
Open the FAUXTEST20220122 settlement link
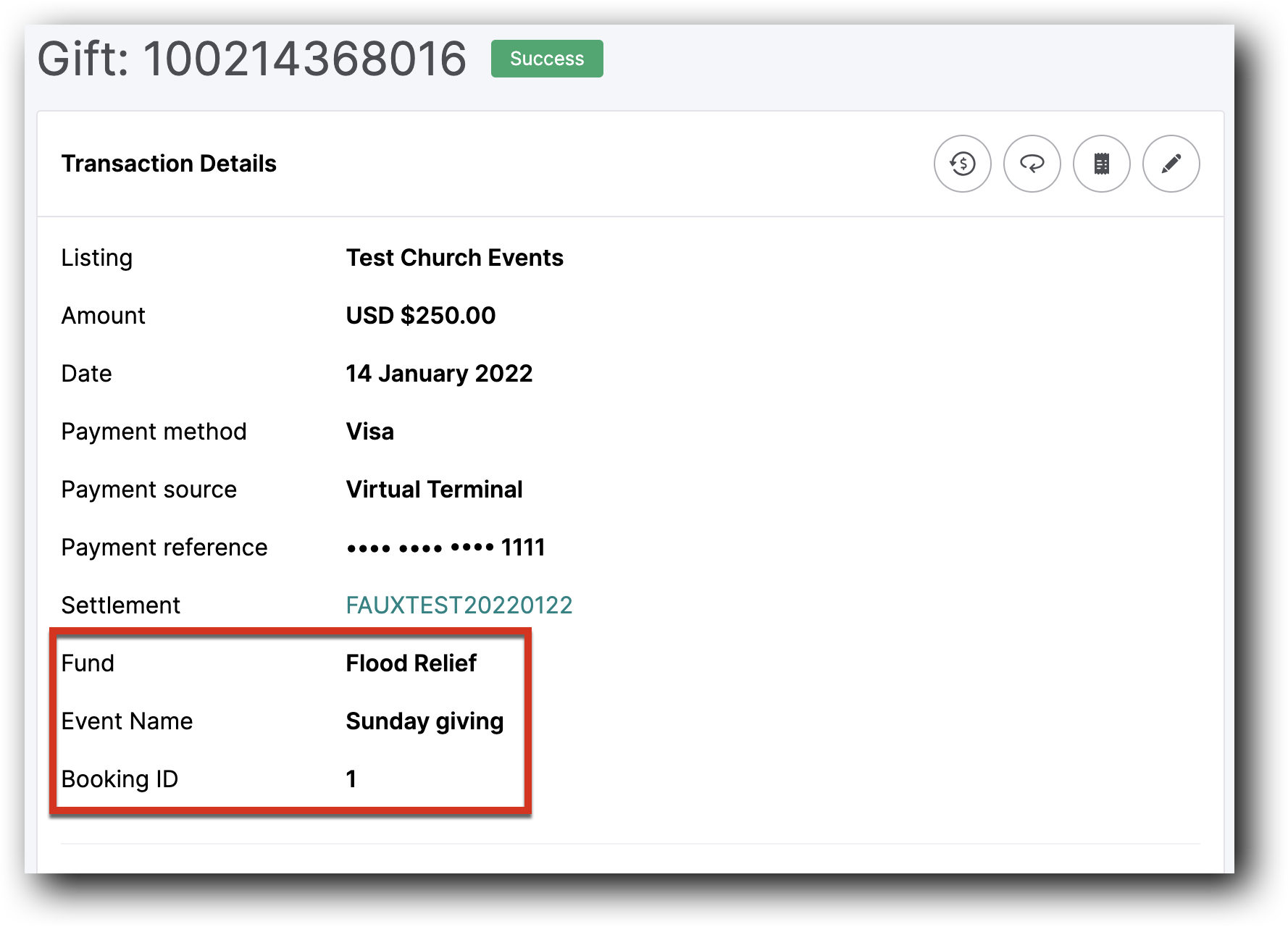[459, 604]
